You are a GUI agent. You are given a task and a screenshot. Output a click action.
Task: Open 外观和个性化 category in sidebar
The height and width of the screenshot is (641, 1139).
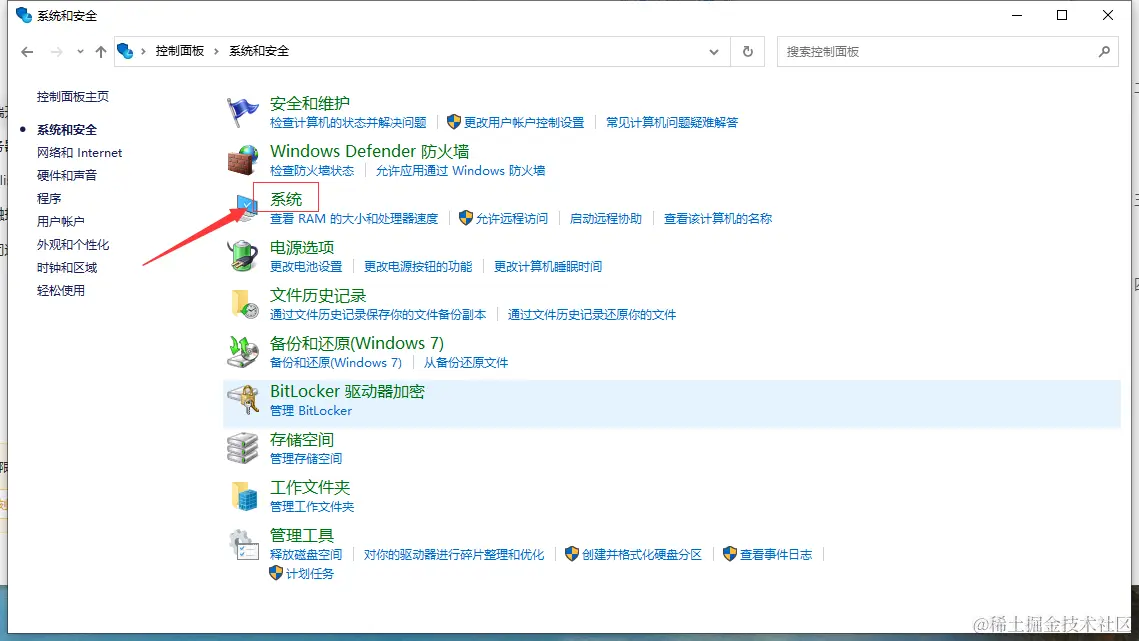(73, 245)
